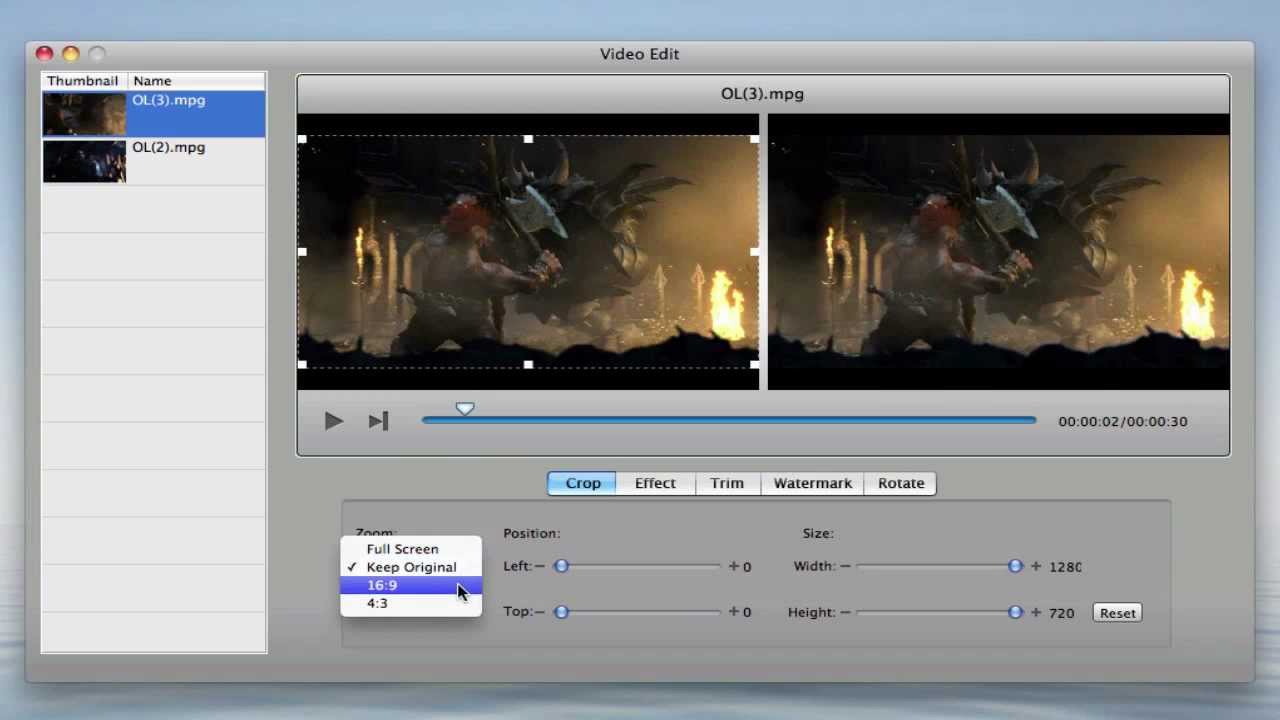Click top-center crop handle
This screenshot has width=1280, height=720.
[528, 139]
